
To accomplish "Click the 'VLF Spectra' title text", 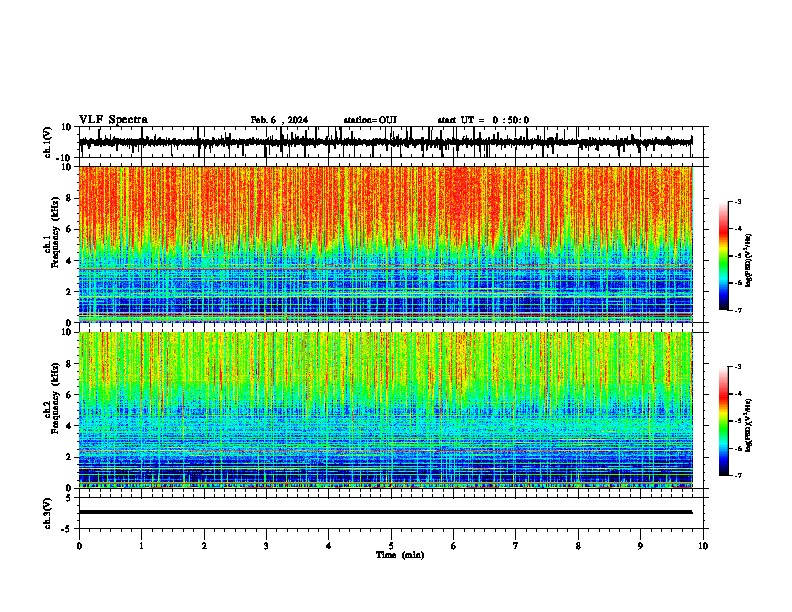I will coord(113,120).
